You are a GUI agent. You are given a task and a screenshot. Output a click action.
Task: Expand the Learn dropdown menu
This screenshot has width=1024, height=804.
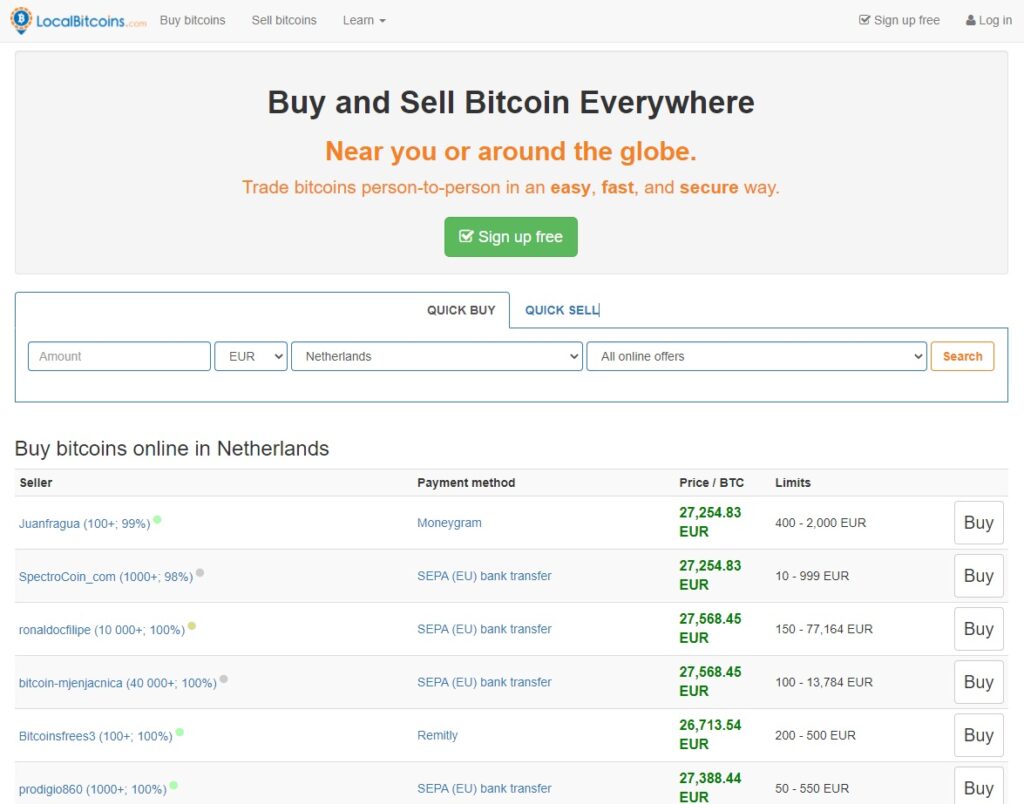pyautogui.click(x=364, y=20)
